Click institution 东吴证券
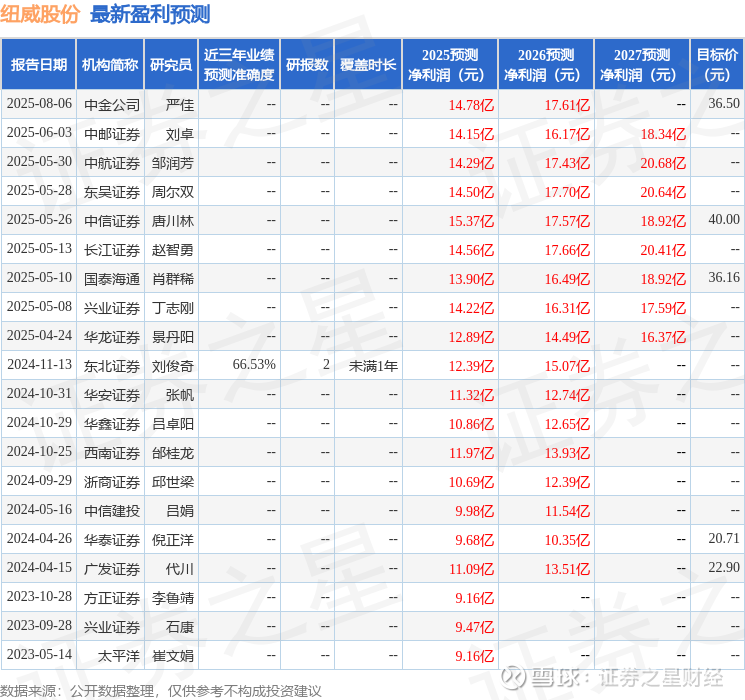 coord(112,192)
